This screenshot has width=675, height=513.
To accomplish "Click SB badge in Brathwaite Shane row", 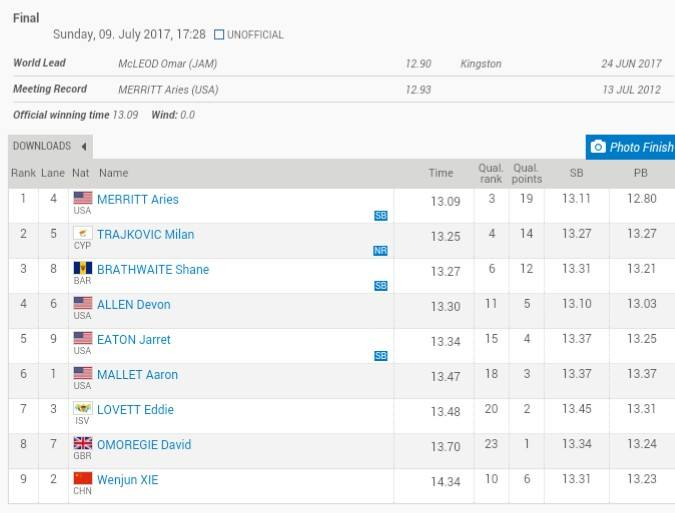I will pyautogui.click(x=381, y=286).
